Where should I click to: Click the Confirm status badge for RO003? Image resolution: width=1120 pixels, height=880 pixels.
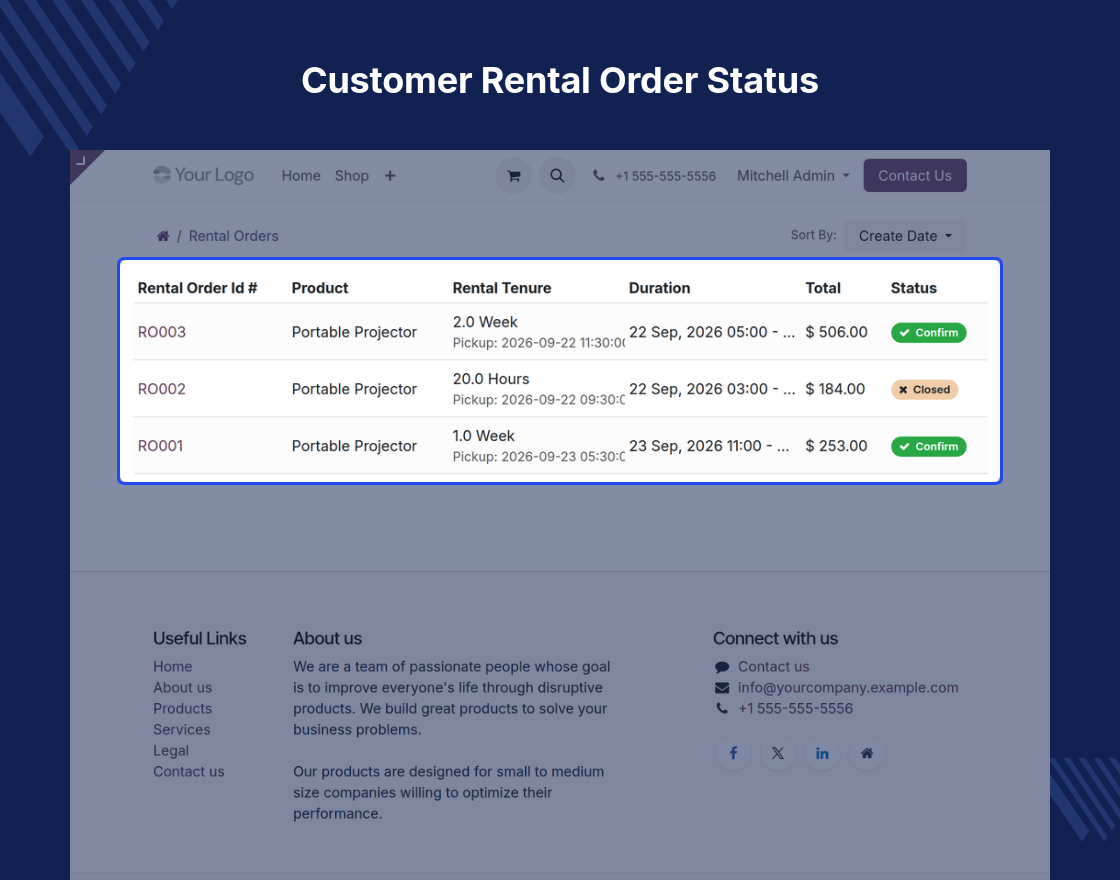click(928, 333)
